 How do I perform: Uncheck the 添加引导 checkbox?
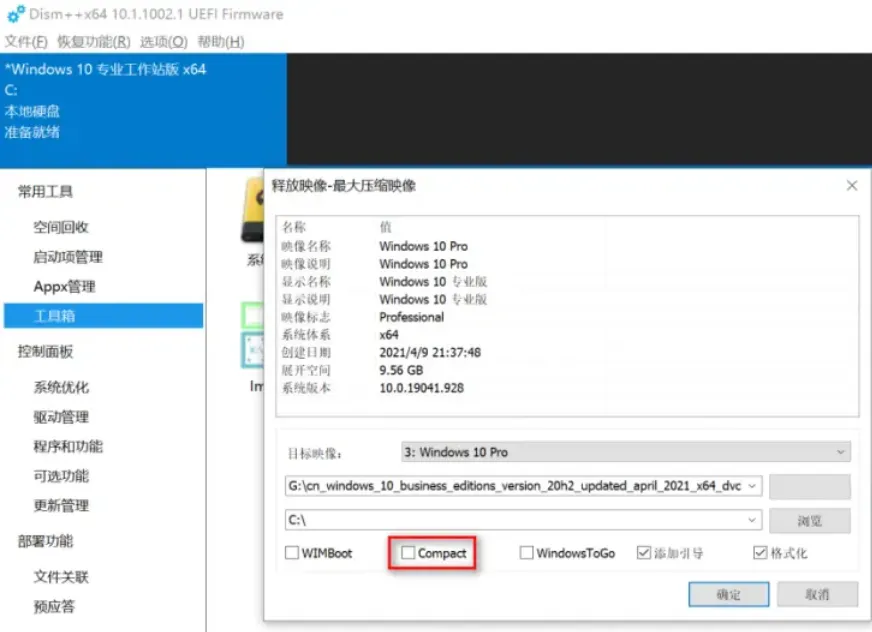[645, 553]
